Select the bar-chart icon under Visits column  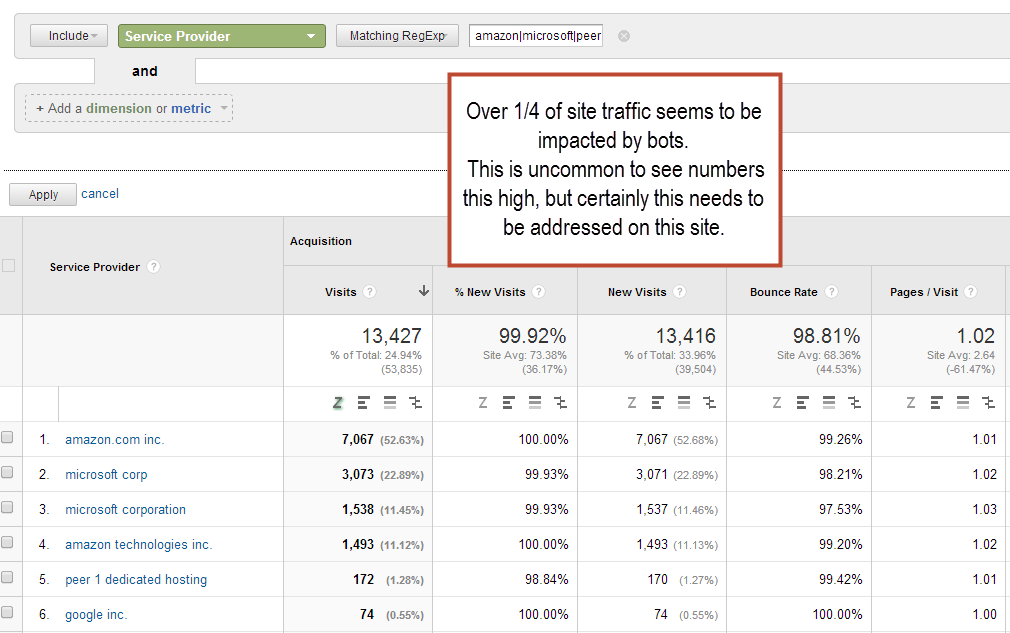(363, 403)
